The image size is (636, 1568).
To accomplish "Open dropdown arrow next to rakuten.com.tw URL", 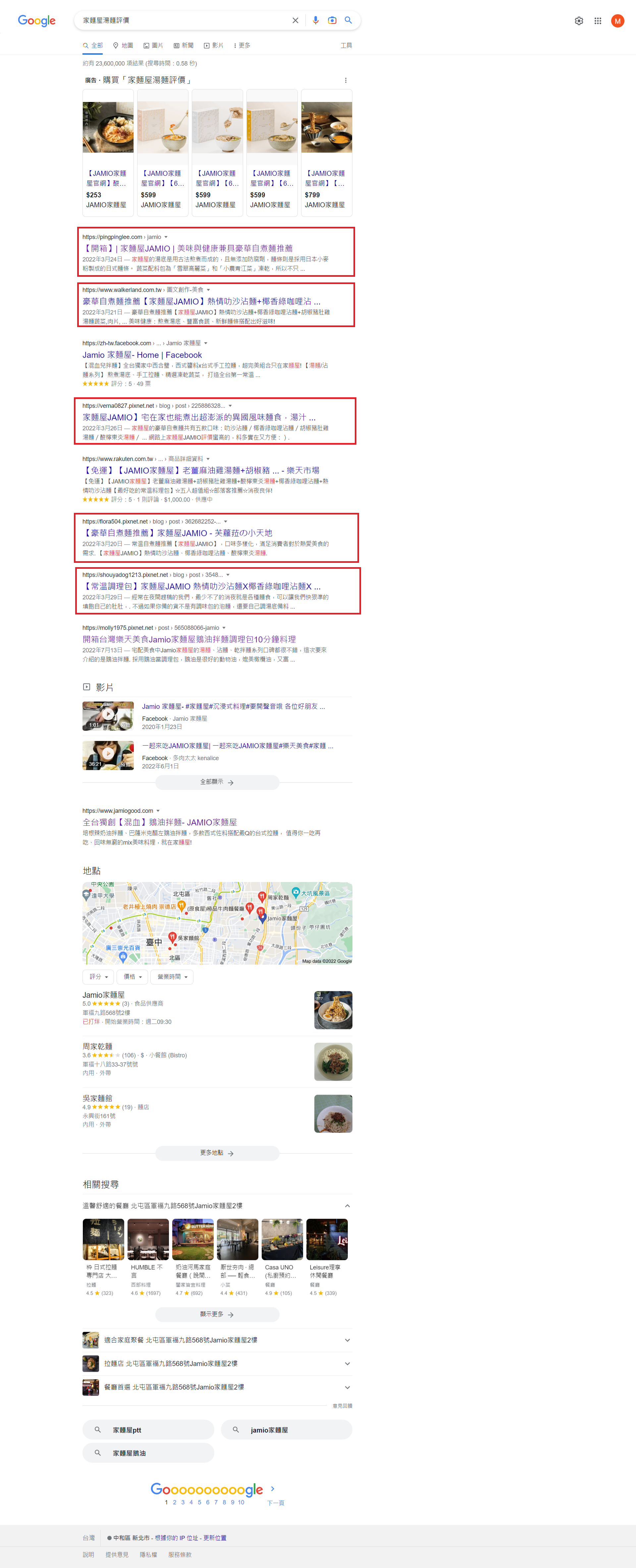I will click(x=208, y=459).
